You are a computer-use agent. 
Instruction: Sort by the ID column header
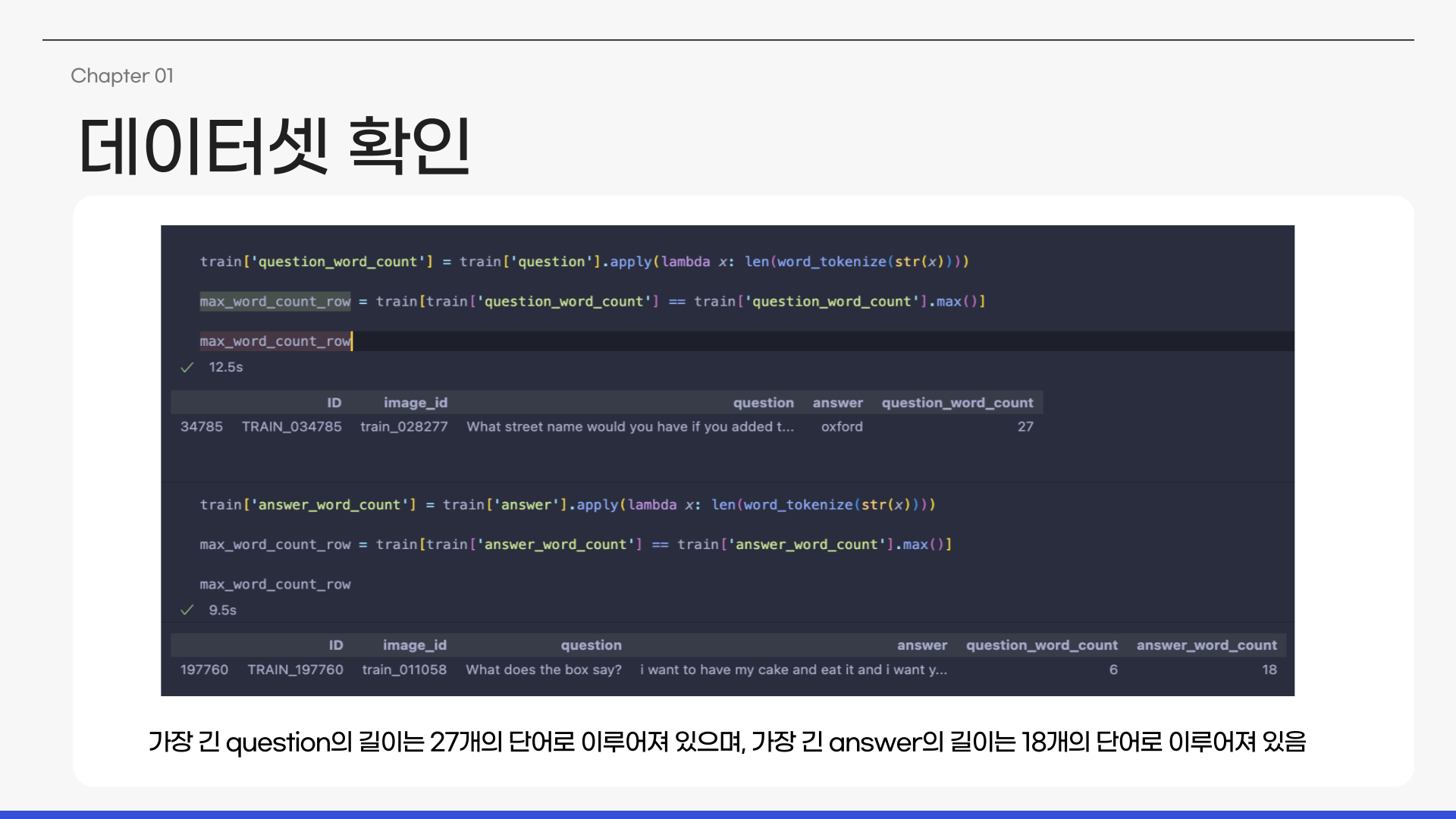pyautogui.click(x=334, y=403)
